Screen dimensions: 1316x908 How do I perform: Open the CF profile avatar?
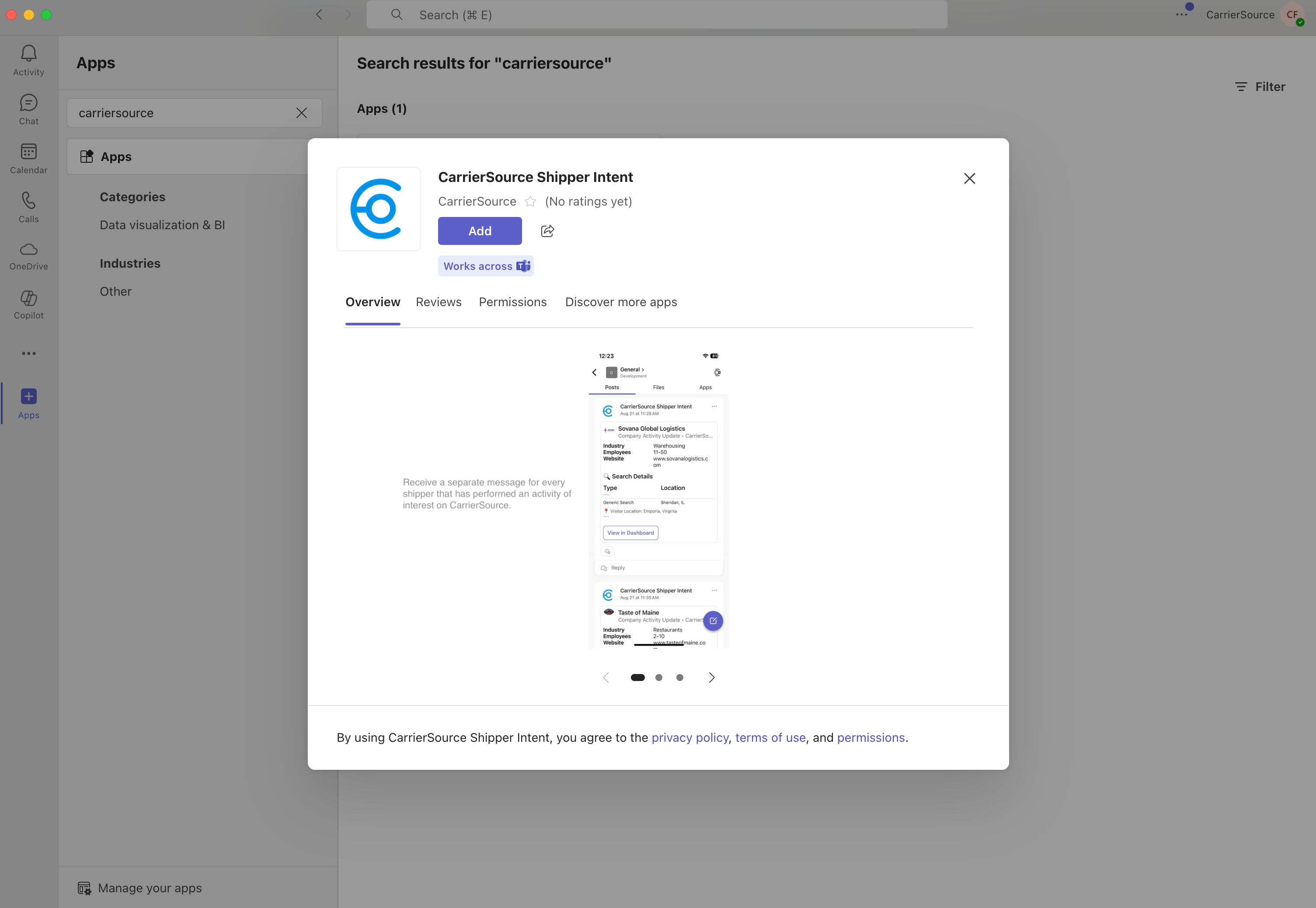coord(1293,15)
